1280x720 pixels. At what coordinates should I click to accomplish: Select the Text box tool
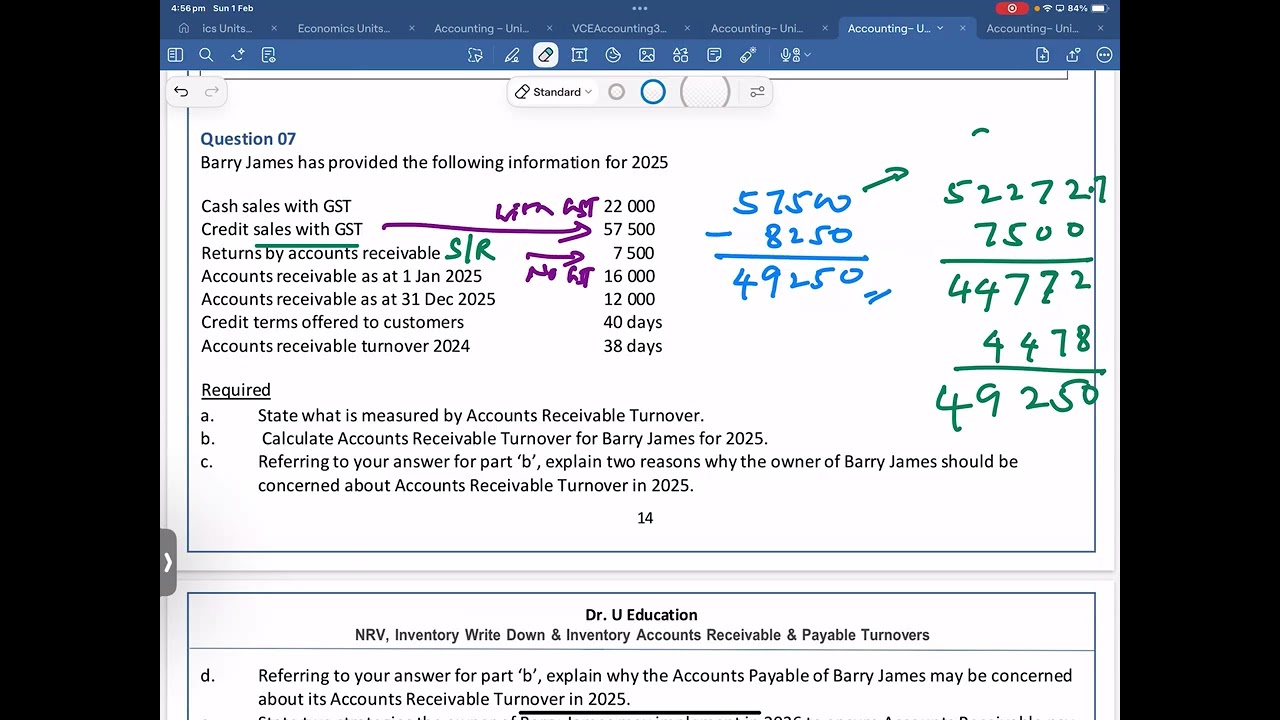(x=579, y=55)
